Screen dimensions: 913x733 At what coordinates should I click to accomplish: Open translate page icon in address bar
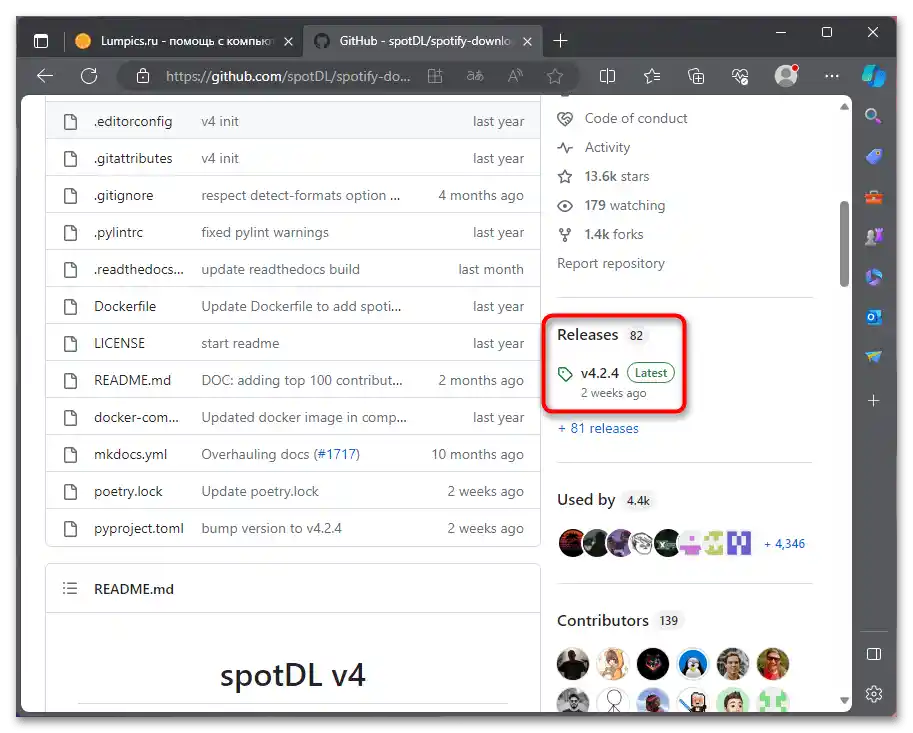pos(475,76)
